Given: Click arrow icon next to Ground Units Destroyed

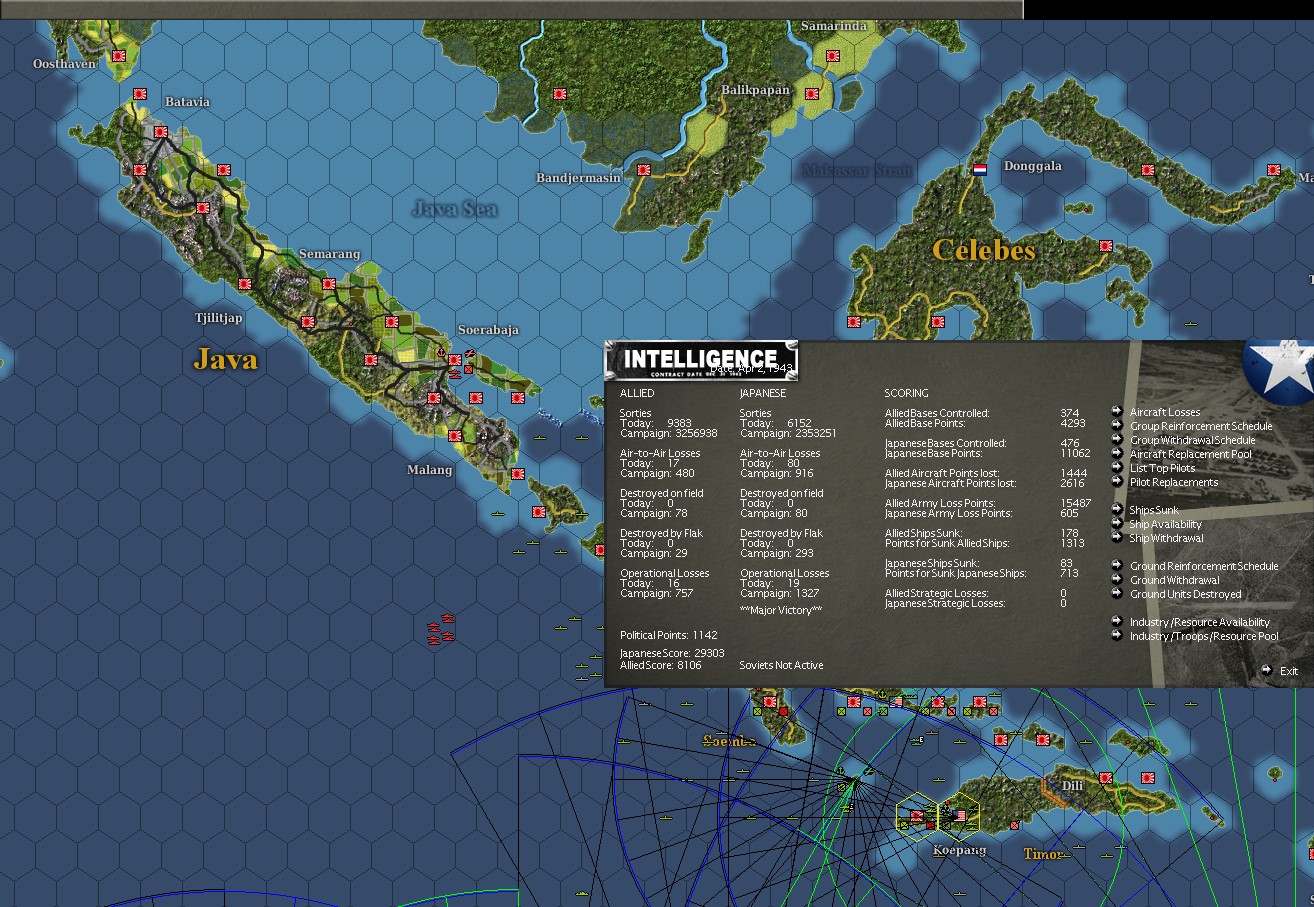Looking at the screenshot, I should tap(1117, 593).
